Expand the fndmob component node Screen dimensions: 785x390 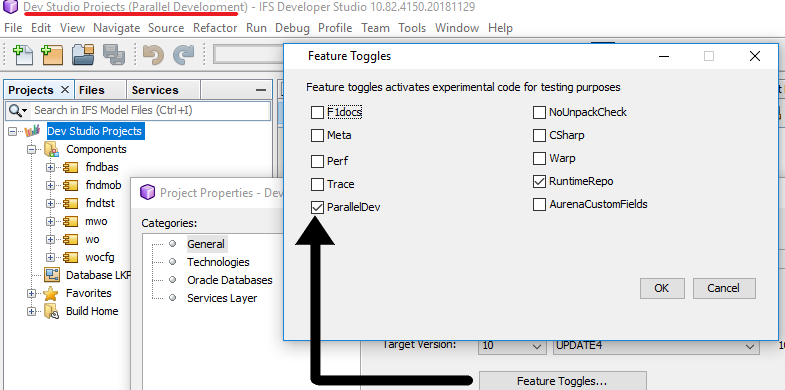pyautogui.click(x=50, y=185)
